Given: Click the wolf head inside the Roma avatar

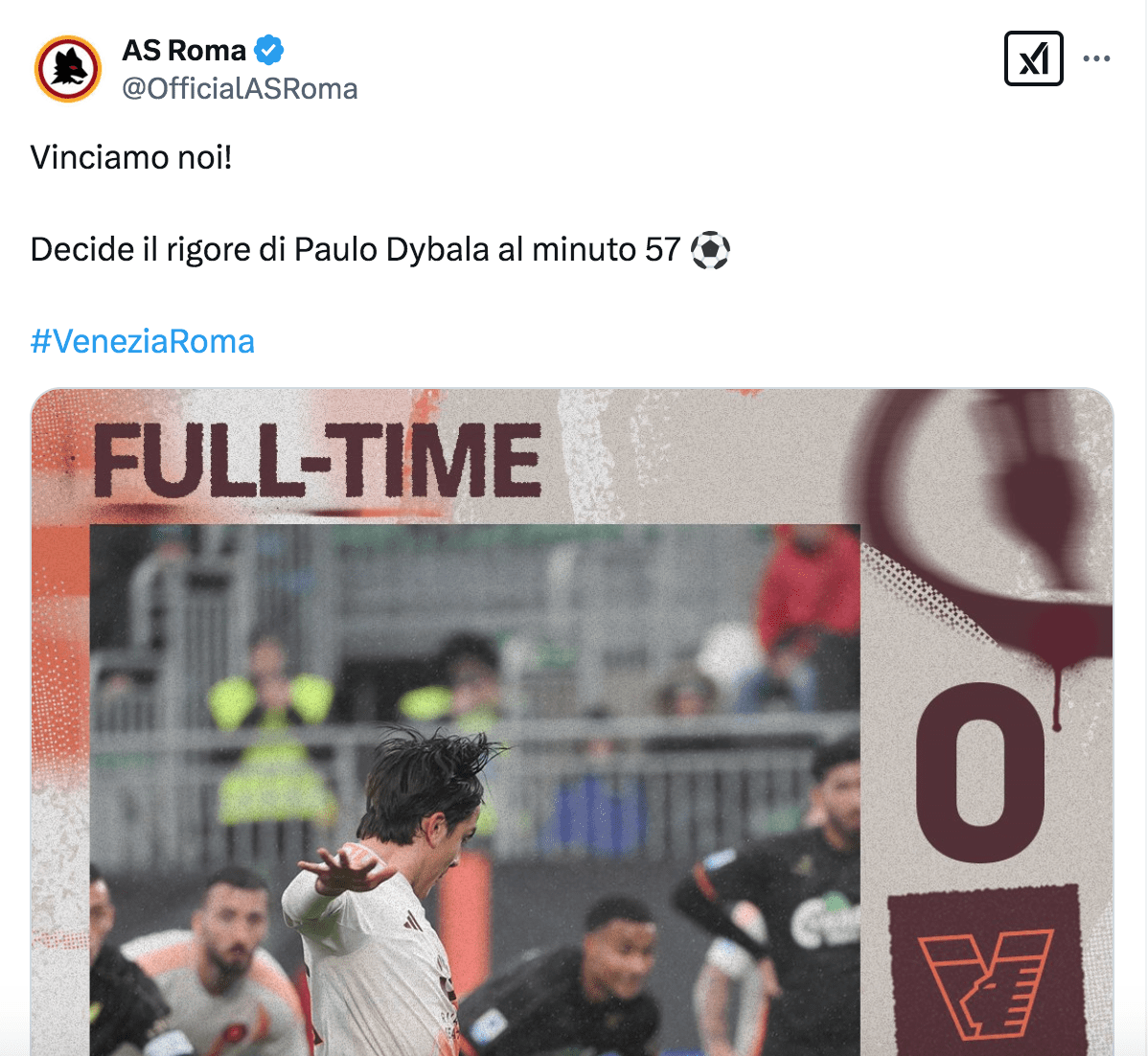Looking at the screenshot, I should coord(68,67).
